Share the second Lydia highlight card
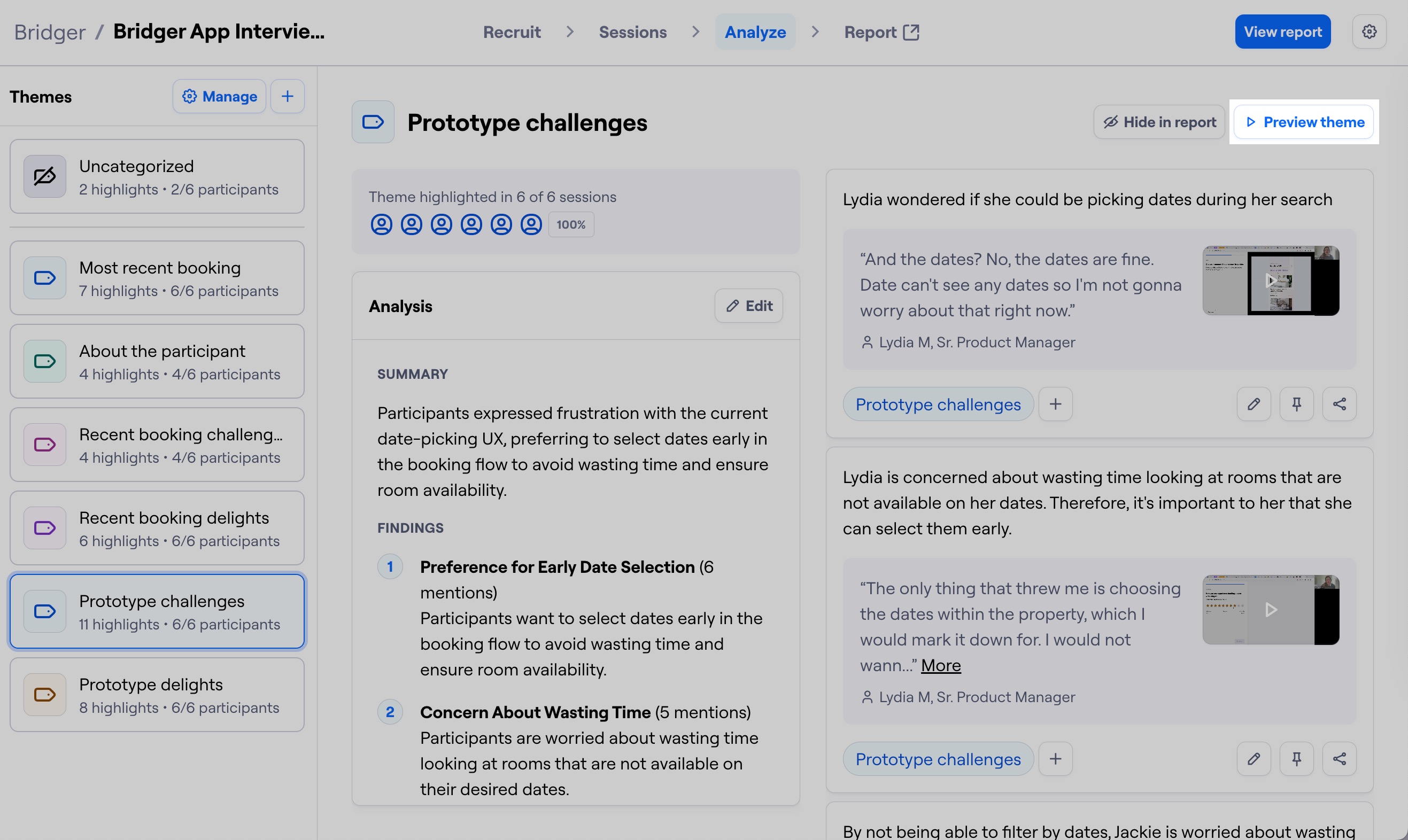The image size is (1408, 840). coord(1339,758)
